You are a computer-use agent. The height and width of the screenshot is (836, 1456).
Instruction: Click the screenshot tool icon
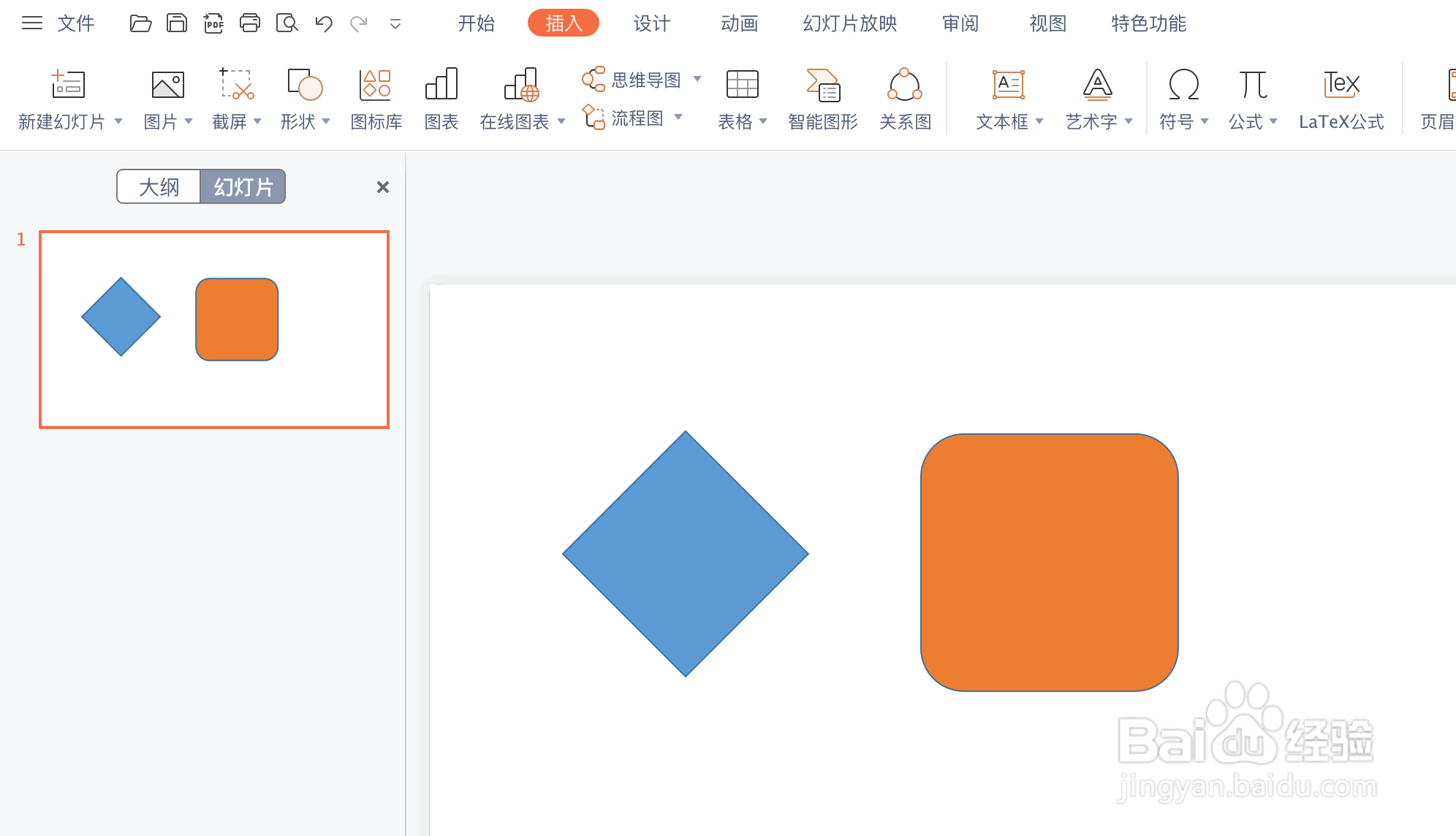[237, 84]
